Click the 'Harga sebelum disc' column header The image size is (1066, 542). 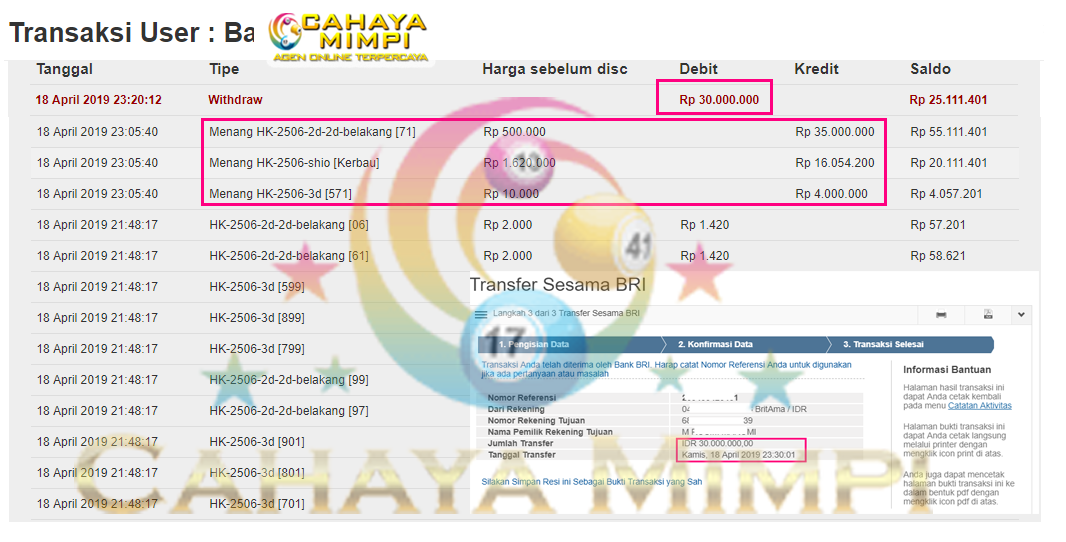point(555,69)
